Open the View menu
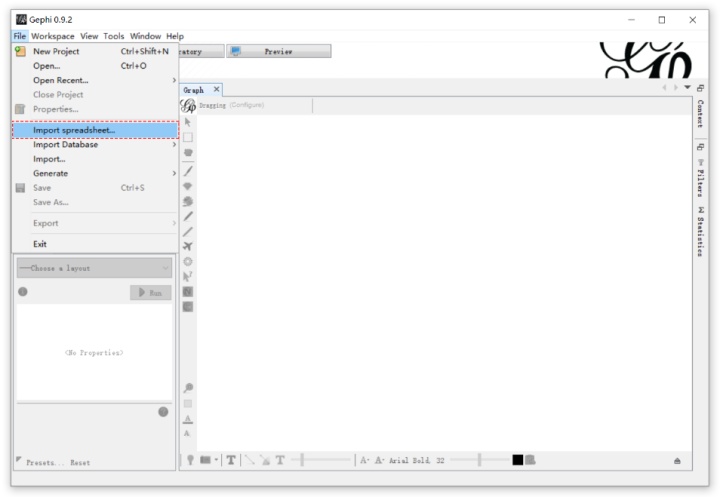 [89, 36]
